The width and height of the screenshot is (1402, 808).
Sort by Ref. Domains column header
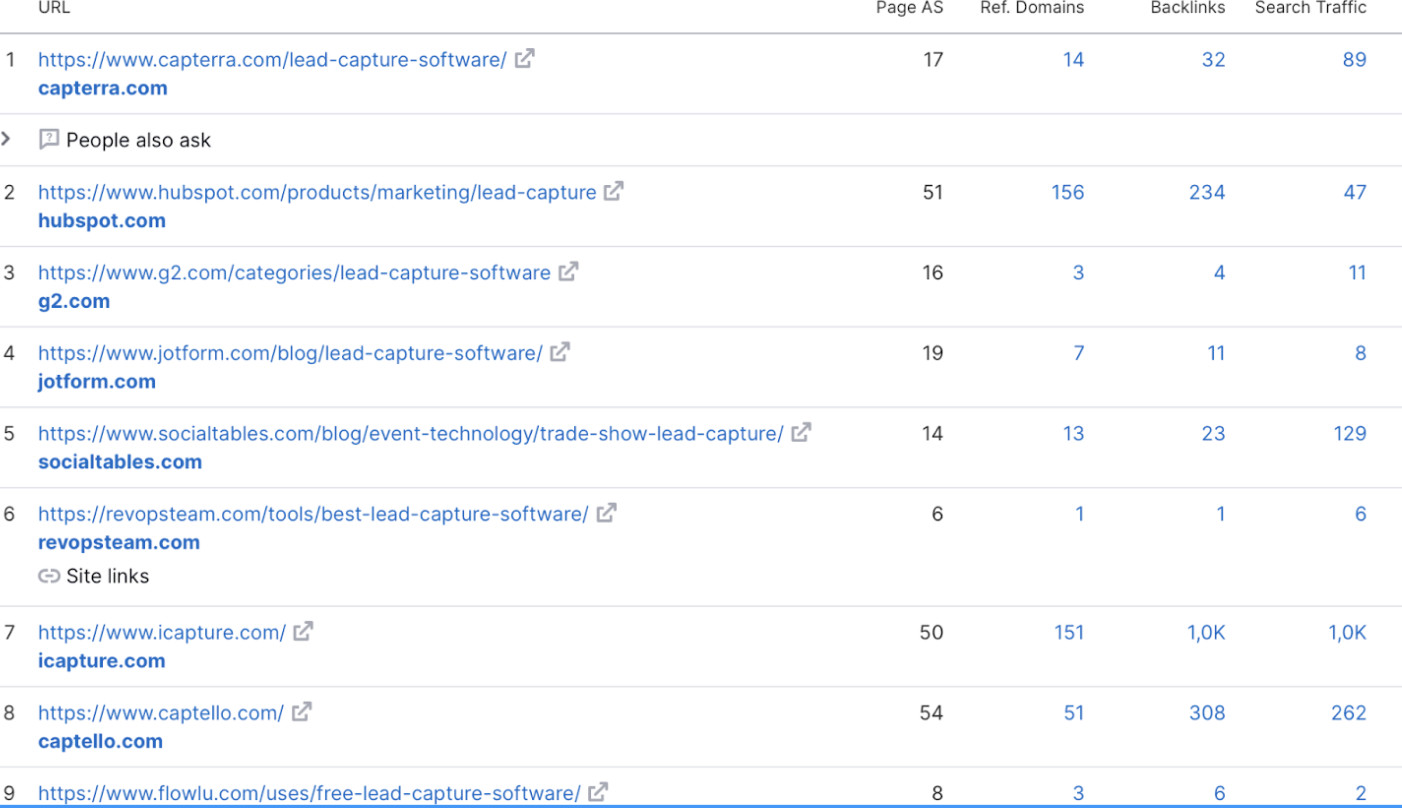pyautogui.click(x=1031, y=8)
